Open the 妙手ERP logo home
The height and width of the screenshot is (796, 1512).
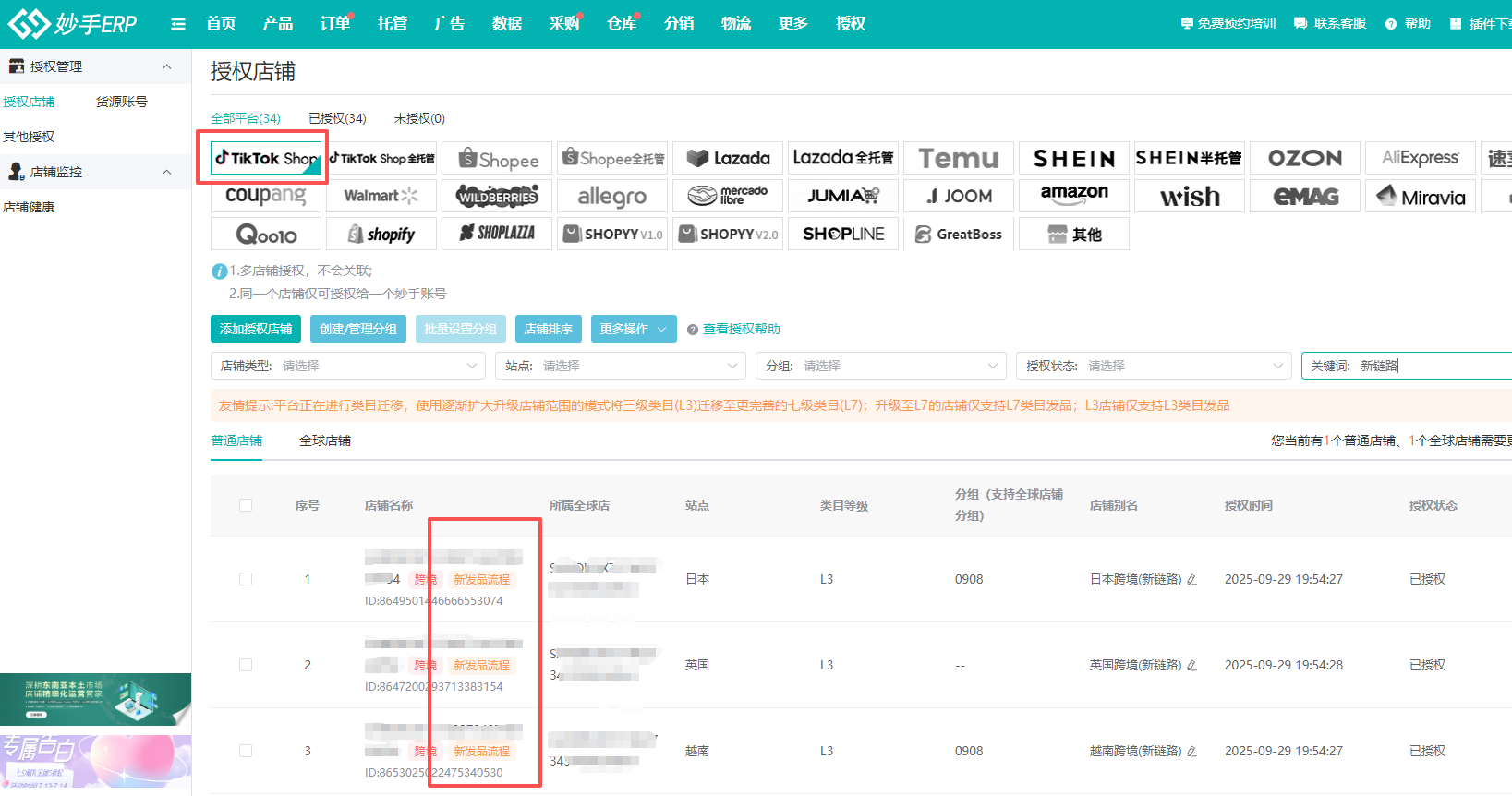pyautogui.click(x=72, y=24)
